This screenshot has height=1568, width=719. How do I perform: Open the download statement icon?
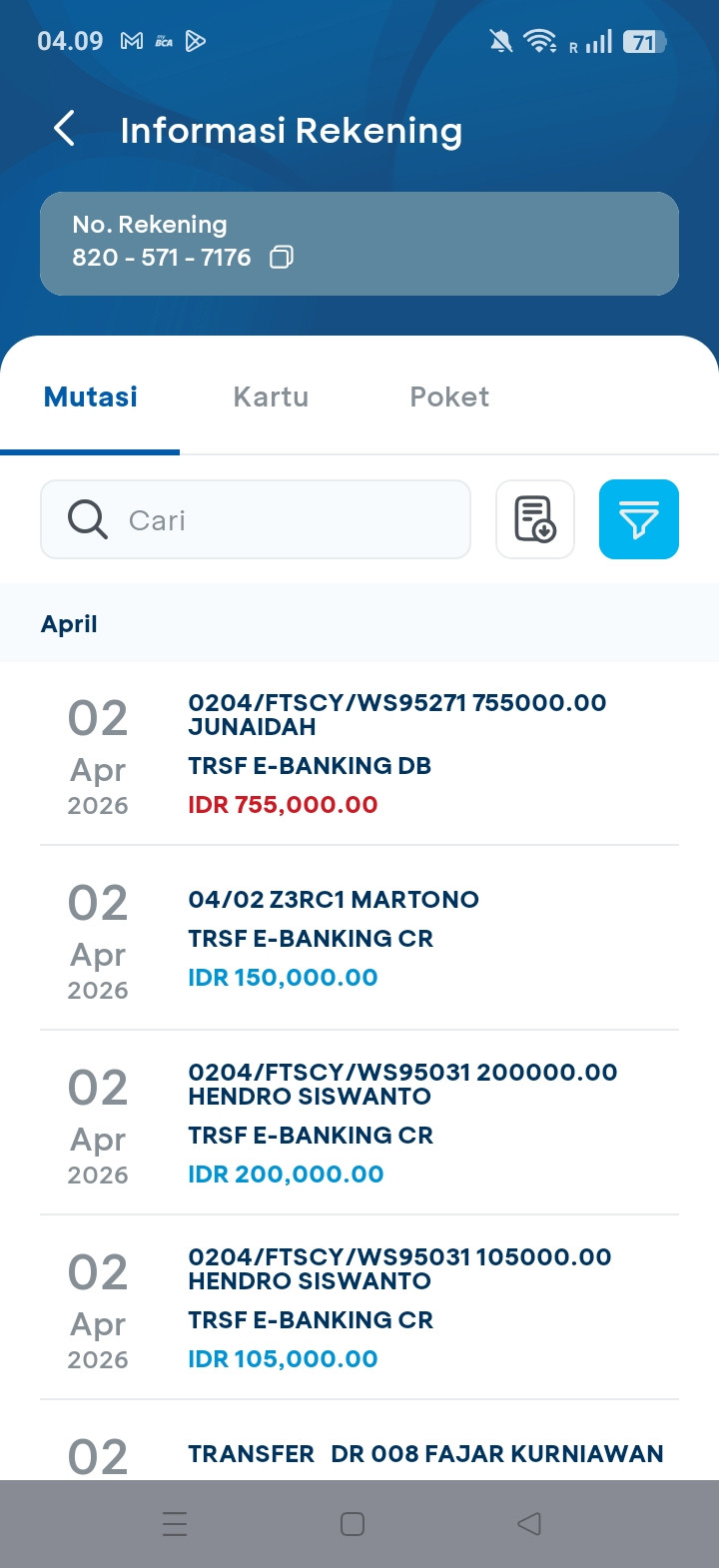tap(535, 519)
